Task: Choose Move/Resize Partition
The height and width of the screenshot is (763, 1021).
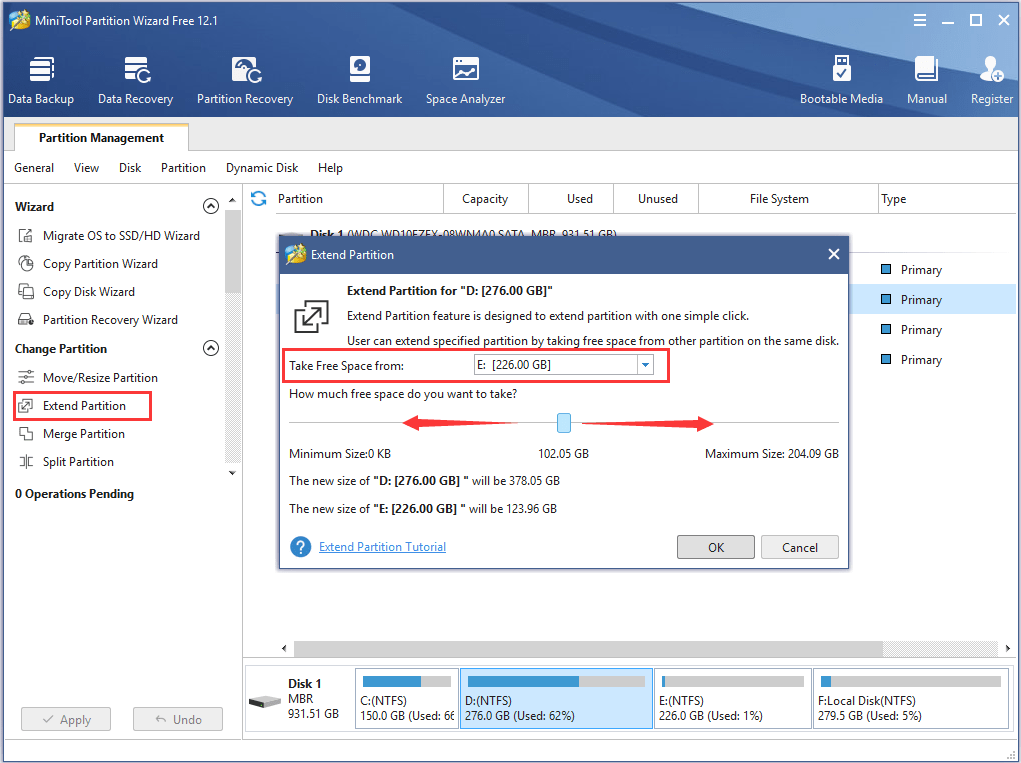Action: 88,378
